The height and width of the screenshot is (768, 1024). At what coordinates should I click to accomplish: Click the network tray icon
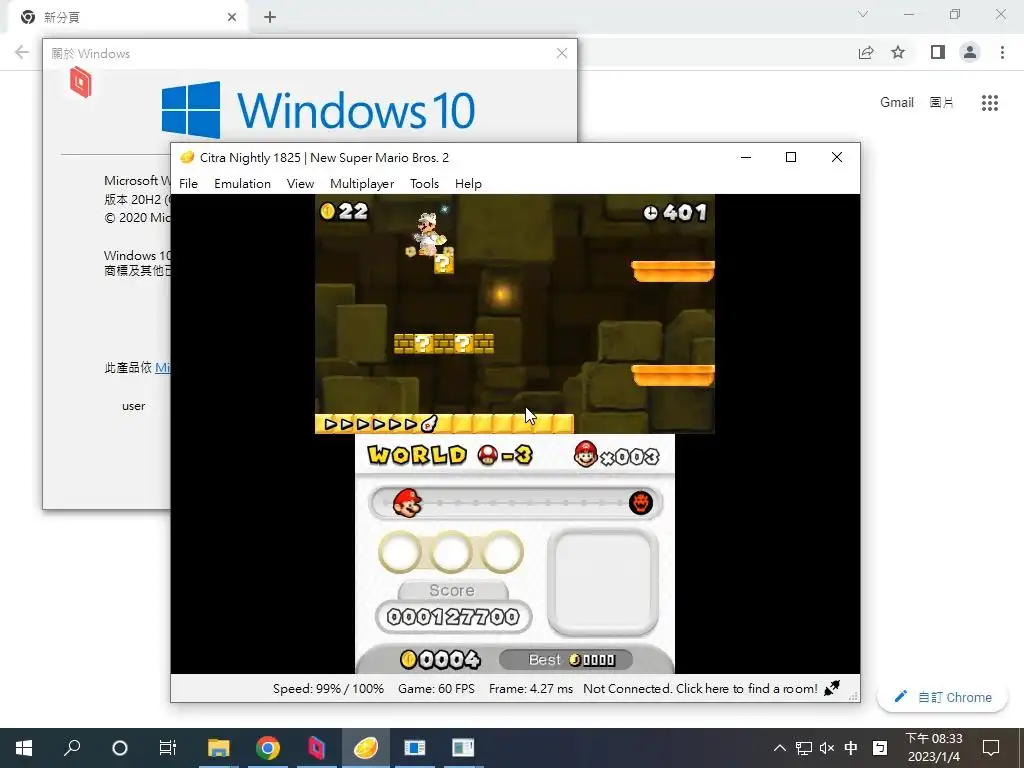pos(804,748)
